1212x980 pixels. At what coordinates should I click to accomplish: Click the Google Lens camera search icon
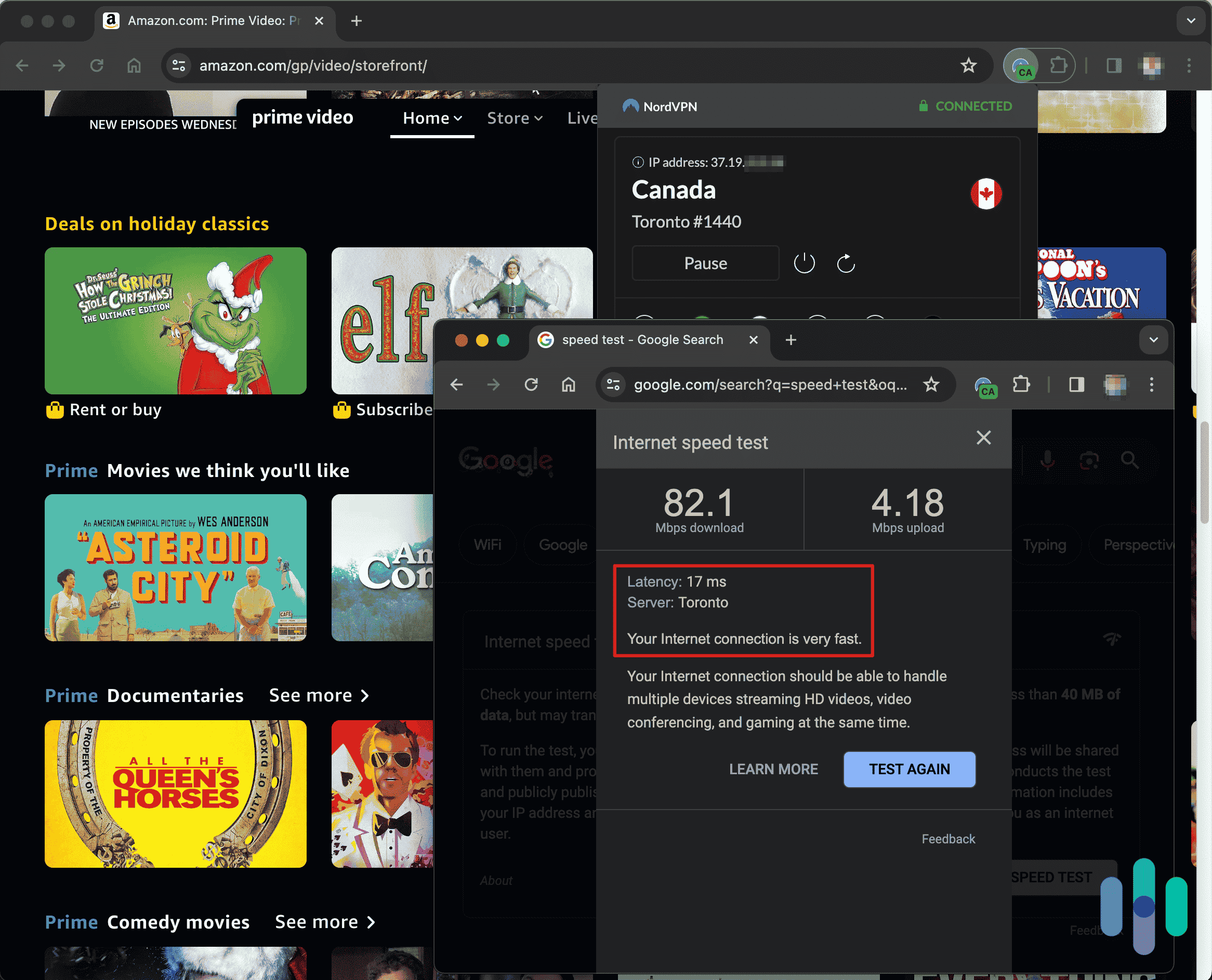pyautogui.click(x=1088, y=461)
